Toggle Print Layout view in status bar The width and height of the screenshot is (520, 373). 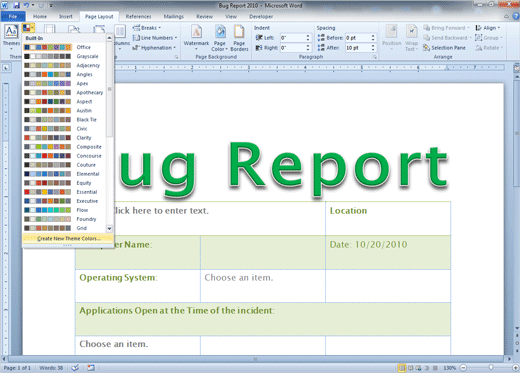click(x=402, y=368)
